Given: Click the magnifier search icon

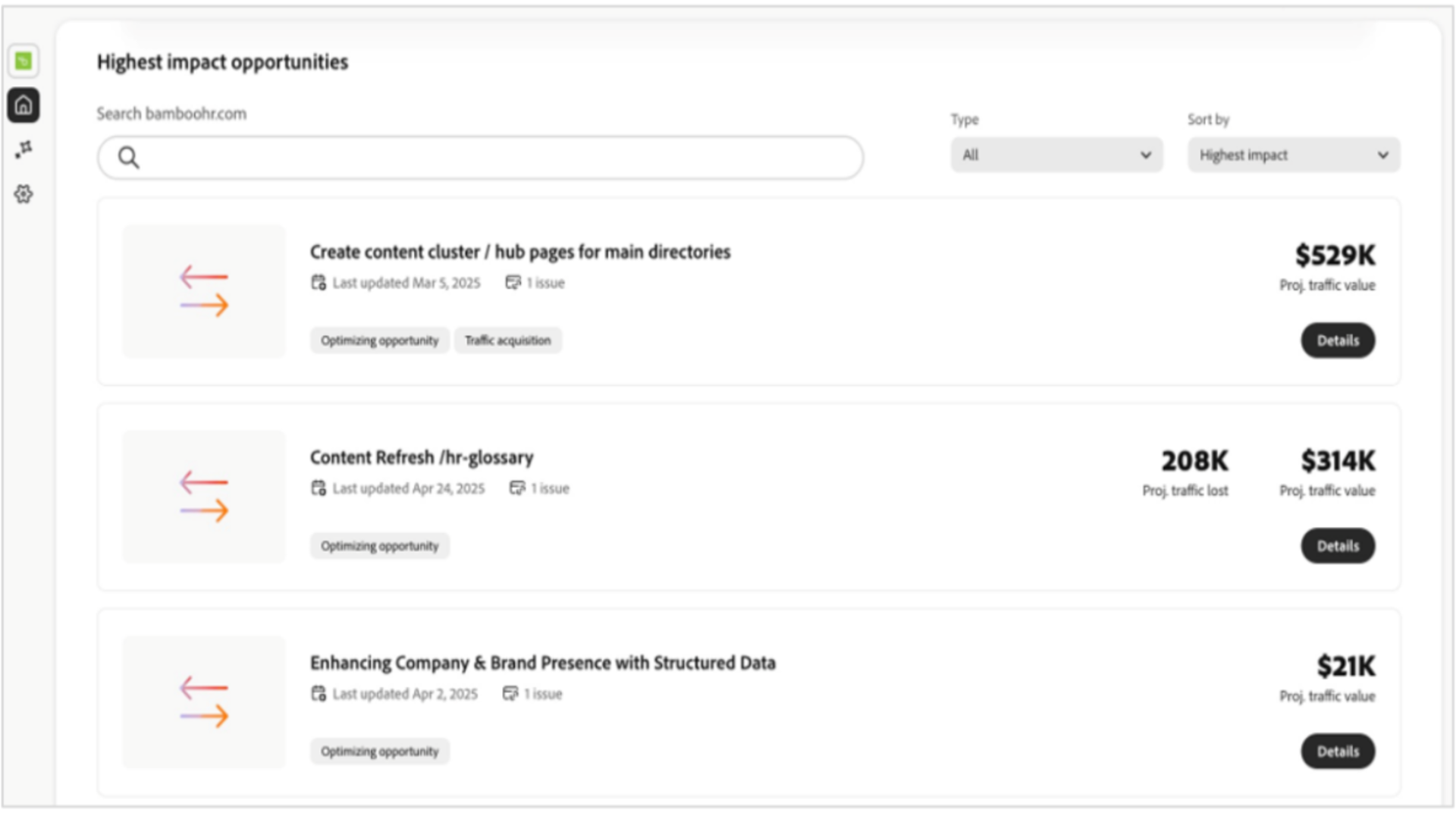Looking at the screenshot, I should click(128, 157).
